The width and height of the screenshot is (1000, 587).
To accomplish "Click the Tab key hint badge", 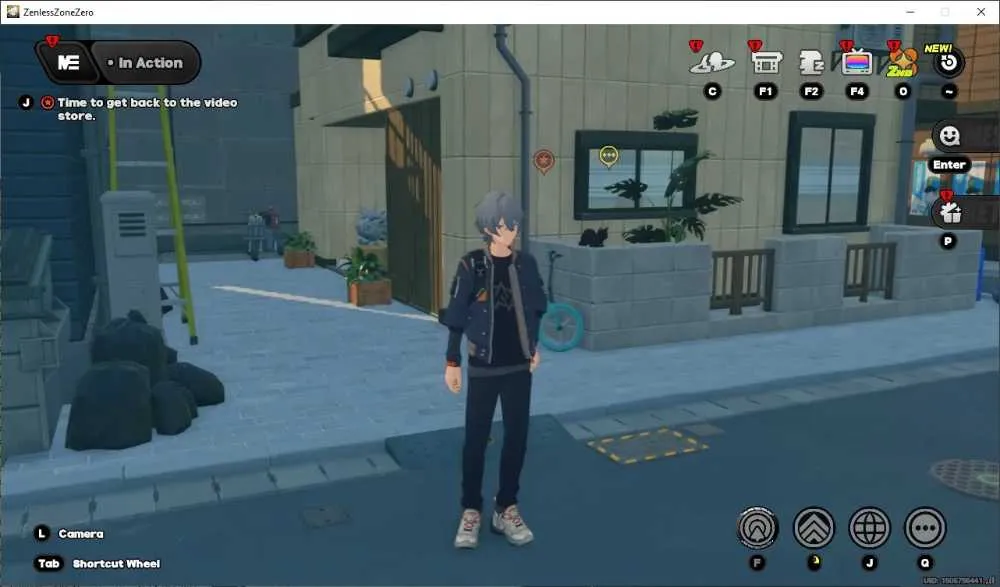I will [48, 563].
